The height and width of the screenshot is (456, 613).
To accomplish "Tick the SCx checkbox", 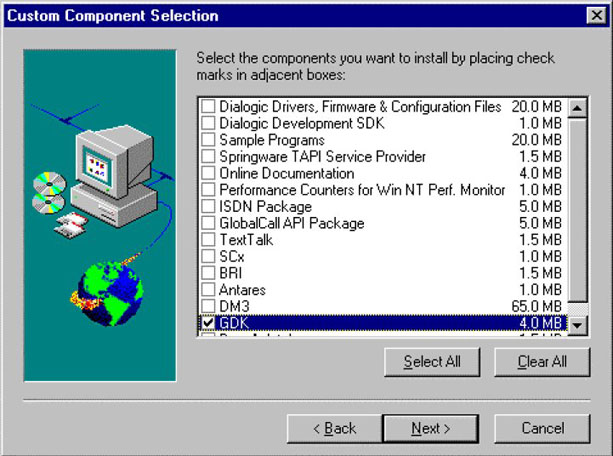I will [x=208, y=256].
